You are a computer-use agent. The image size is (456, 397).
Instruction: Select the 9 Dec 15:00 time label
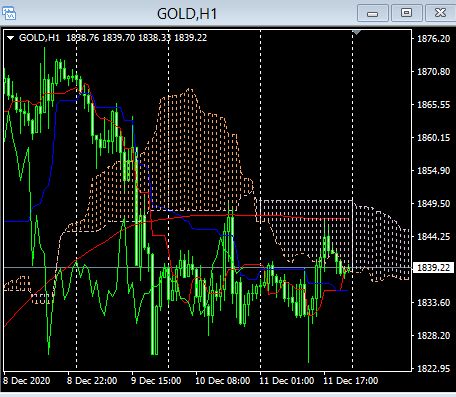tap(156, 381)
